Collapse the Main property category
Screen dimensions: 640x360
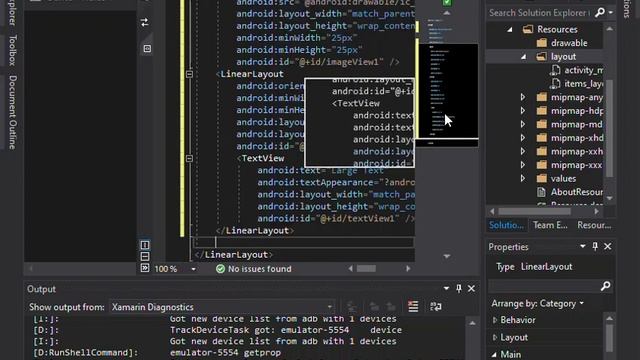click(x=494, y=355)
